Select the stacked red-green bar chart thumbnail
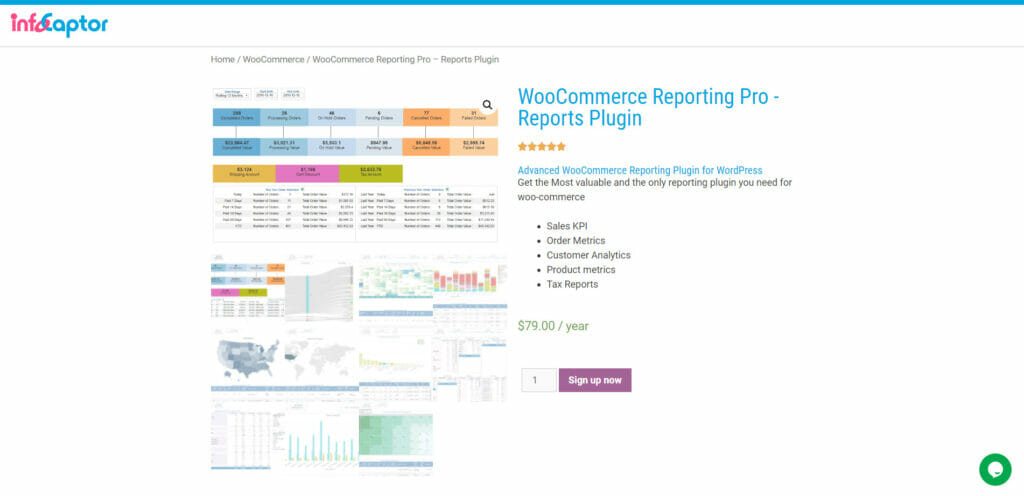 (470, 288)
